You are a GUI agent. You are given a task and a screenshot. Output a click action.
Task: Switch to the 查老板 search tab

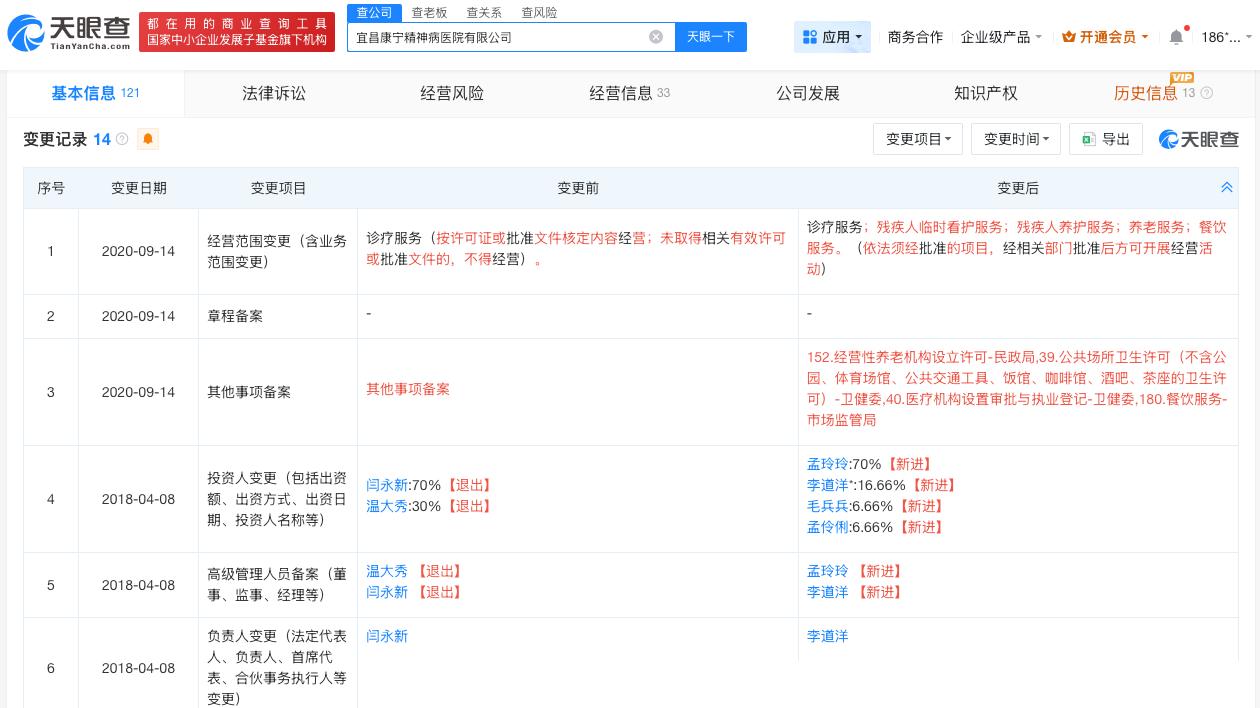429,12
